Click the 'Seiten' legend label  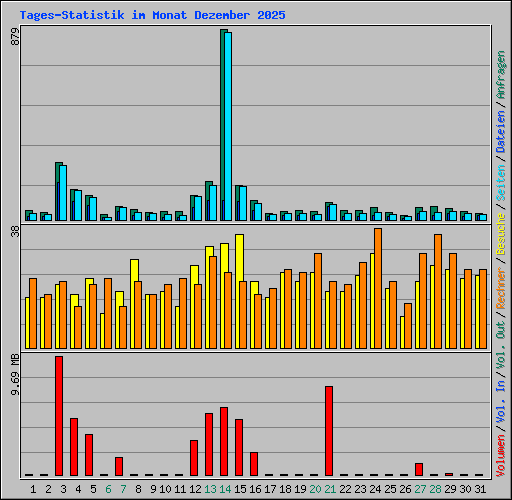tap(501, 183)
